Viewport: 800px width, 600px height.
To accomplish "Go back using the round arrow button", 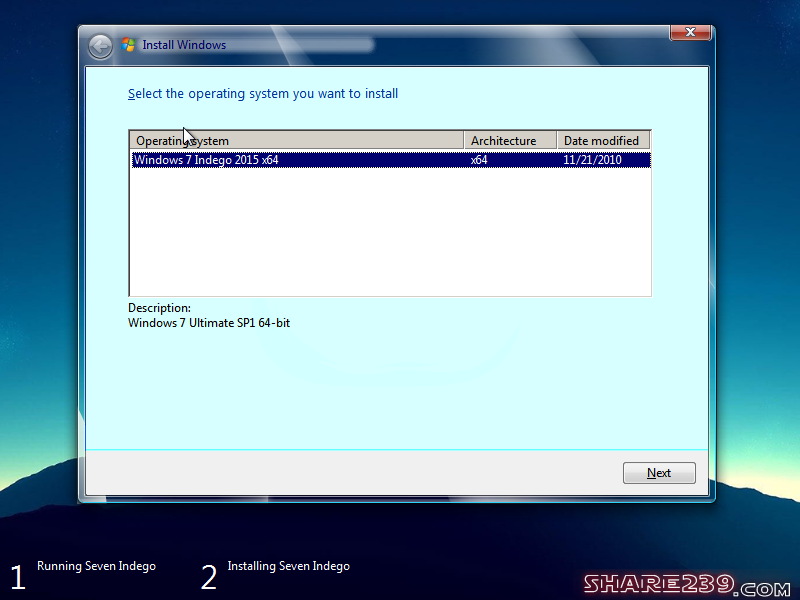I will pos(101,47).
